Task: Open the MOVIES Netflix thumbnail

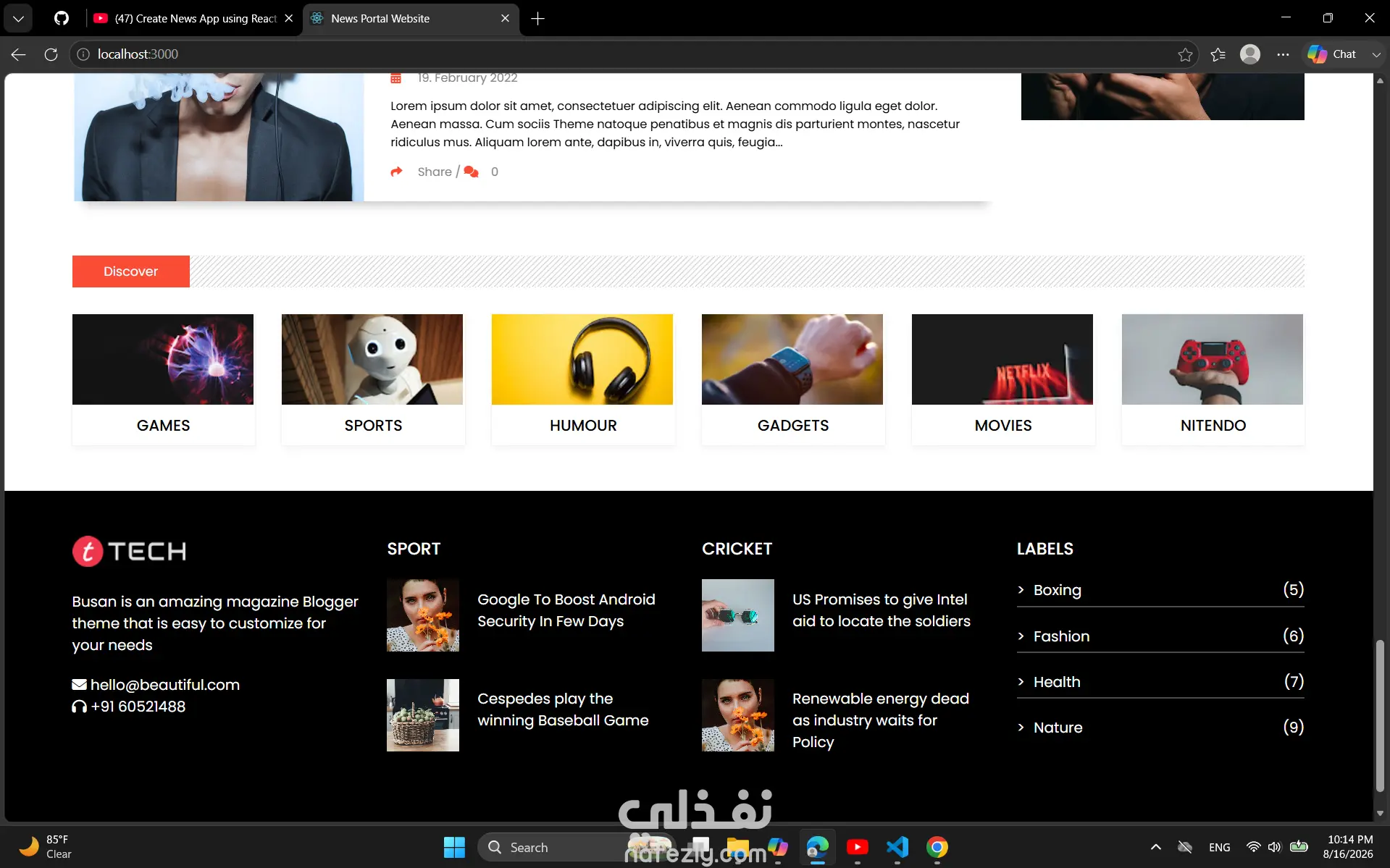Action: [x=1002, y=359]
